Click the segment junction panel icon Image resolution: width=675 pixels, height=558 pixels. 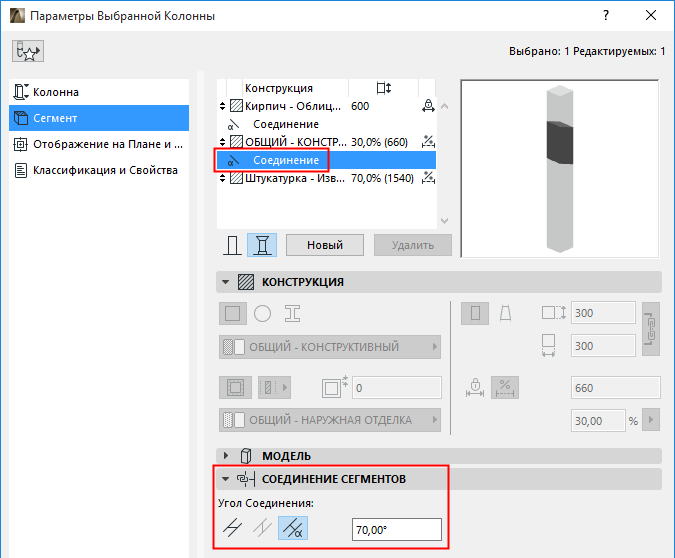coord(246,479)
